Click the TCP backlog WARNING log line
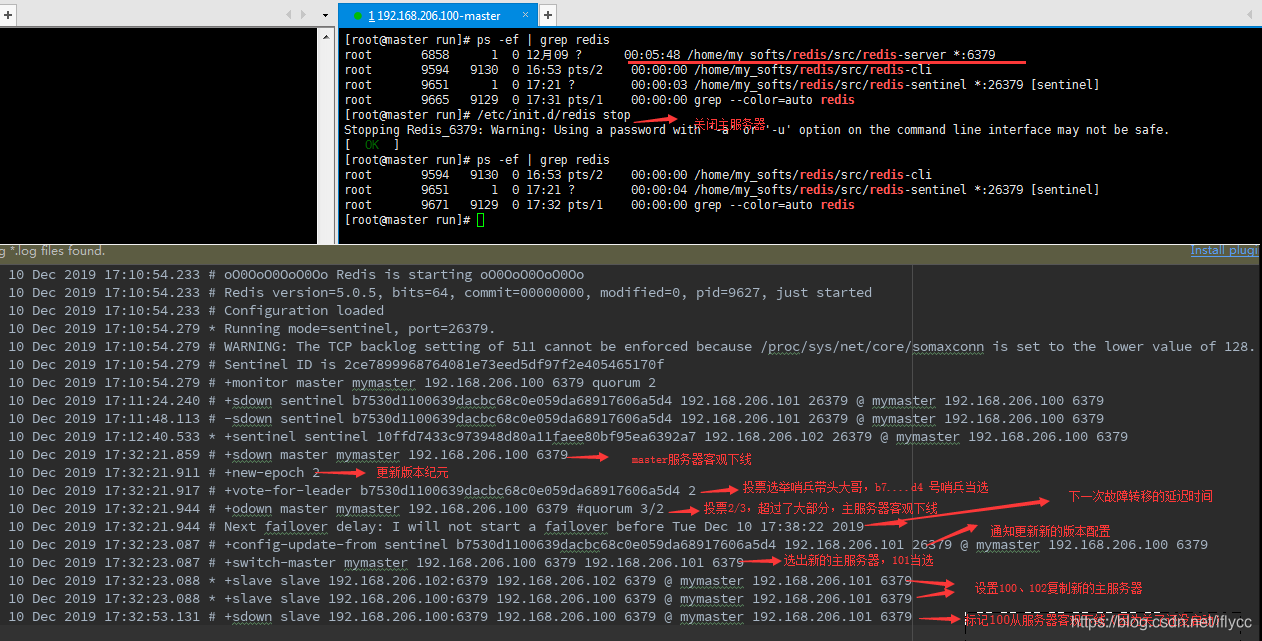 (632, 346)
